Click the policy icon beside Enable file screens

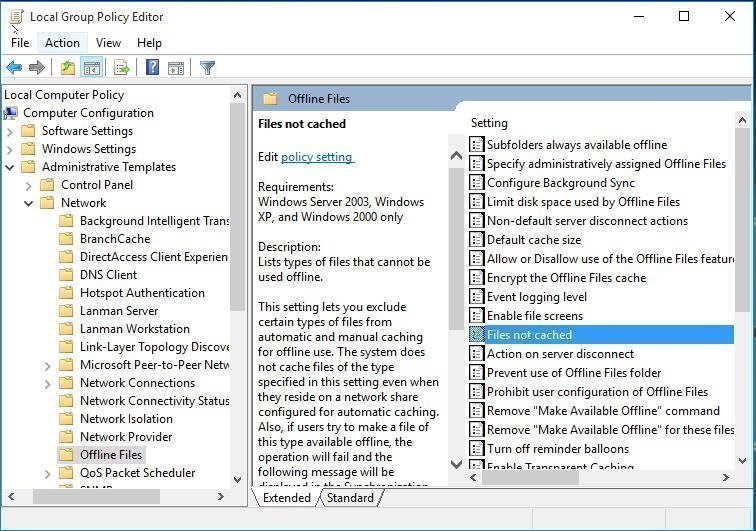(476, 315)
